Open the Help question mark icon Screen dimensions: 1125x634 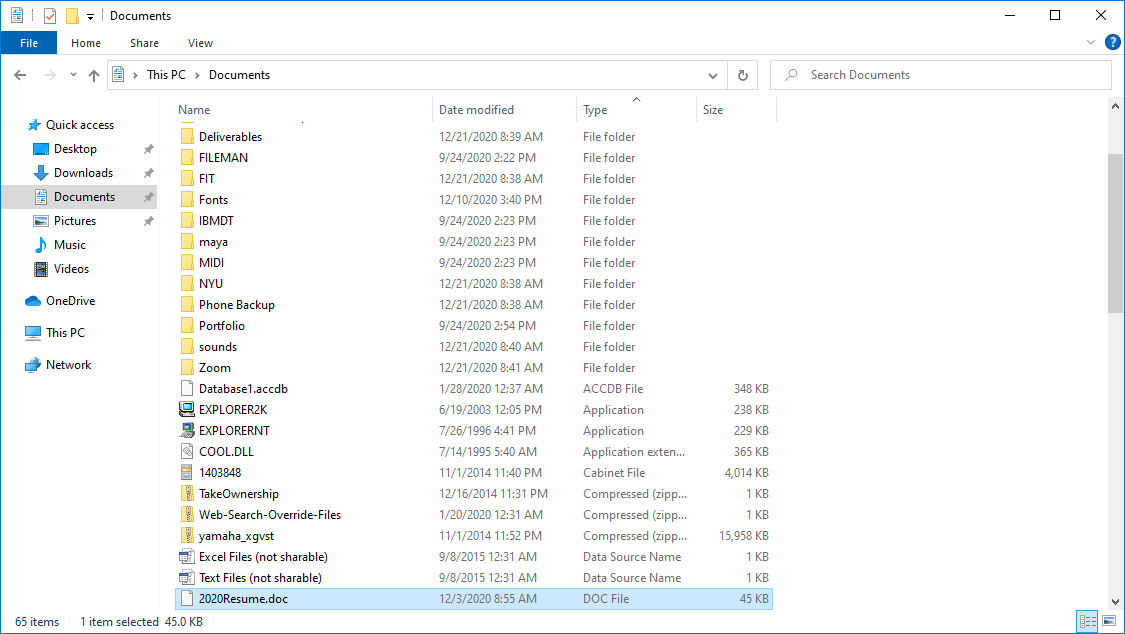pos(1112,43)
